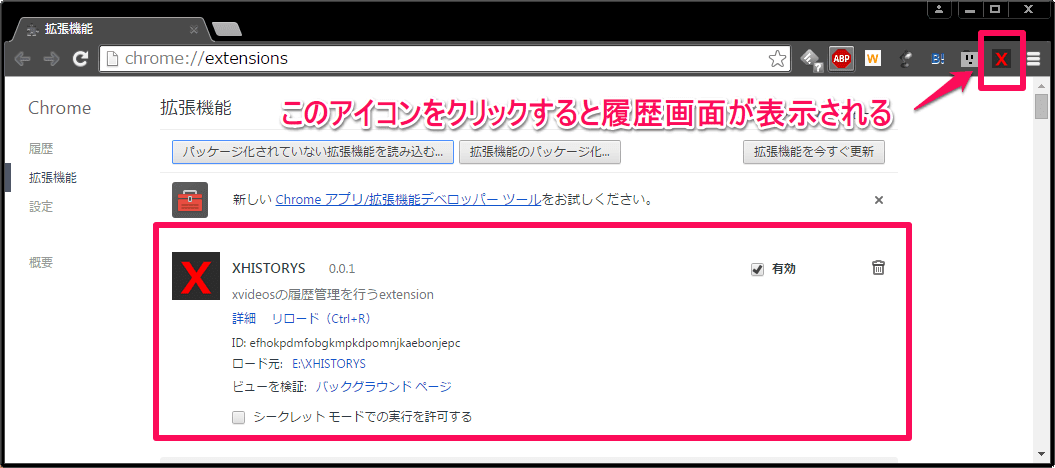1055x468 pixels.
Task: Open the Hatena B! bookmark extension
Action: 938,59
